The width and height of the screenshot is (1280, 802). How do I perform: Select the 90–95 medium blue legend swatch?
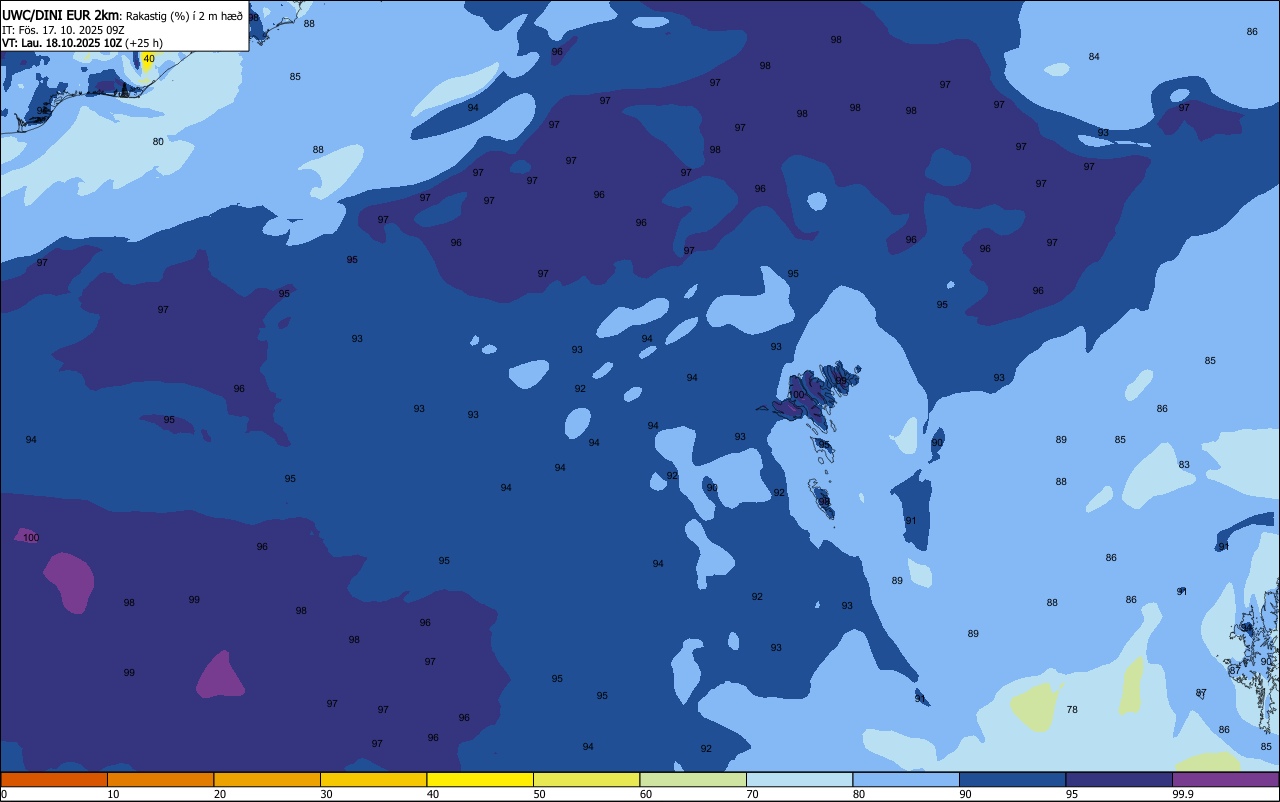click(1012, 779)
